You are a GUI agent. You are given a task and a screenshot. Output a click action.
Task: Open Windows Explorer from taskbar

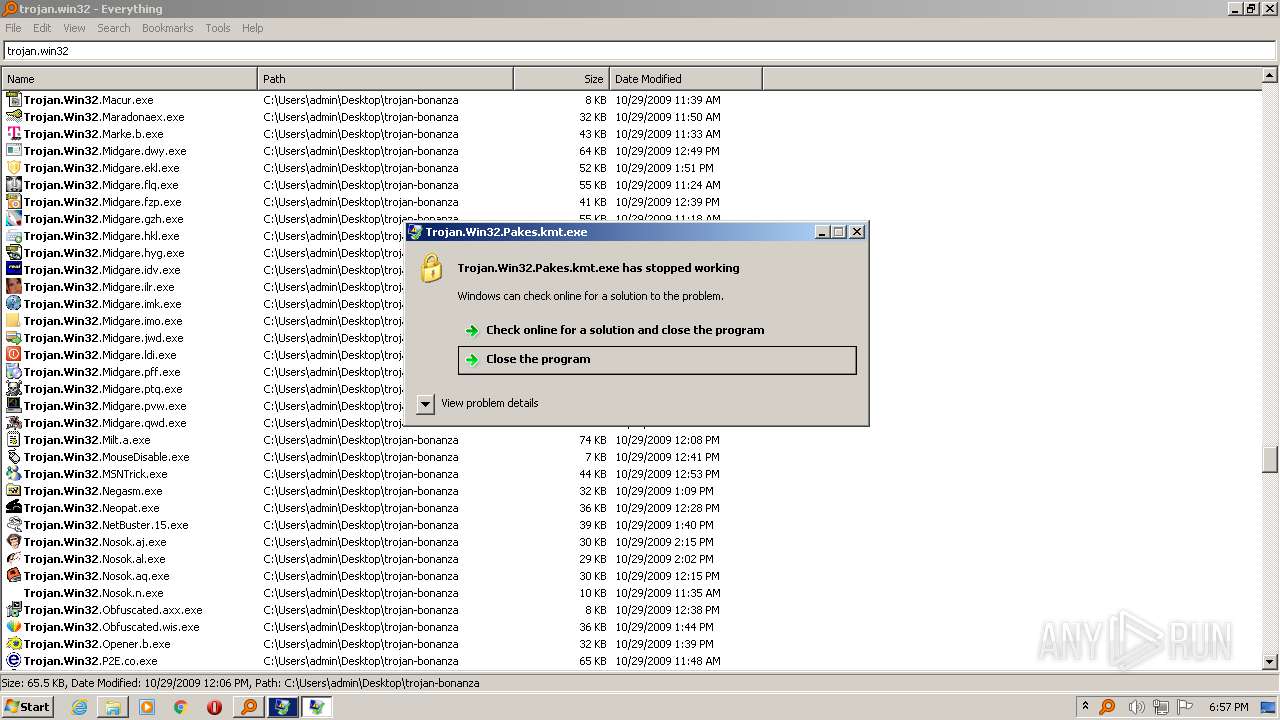pos(113,707)
